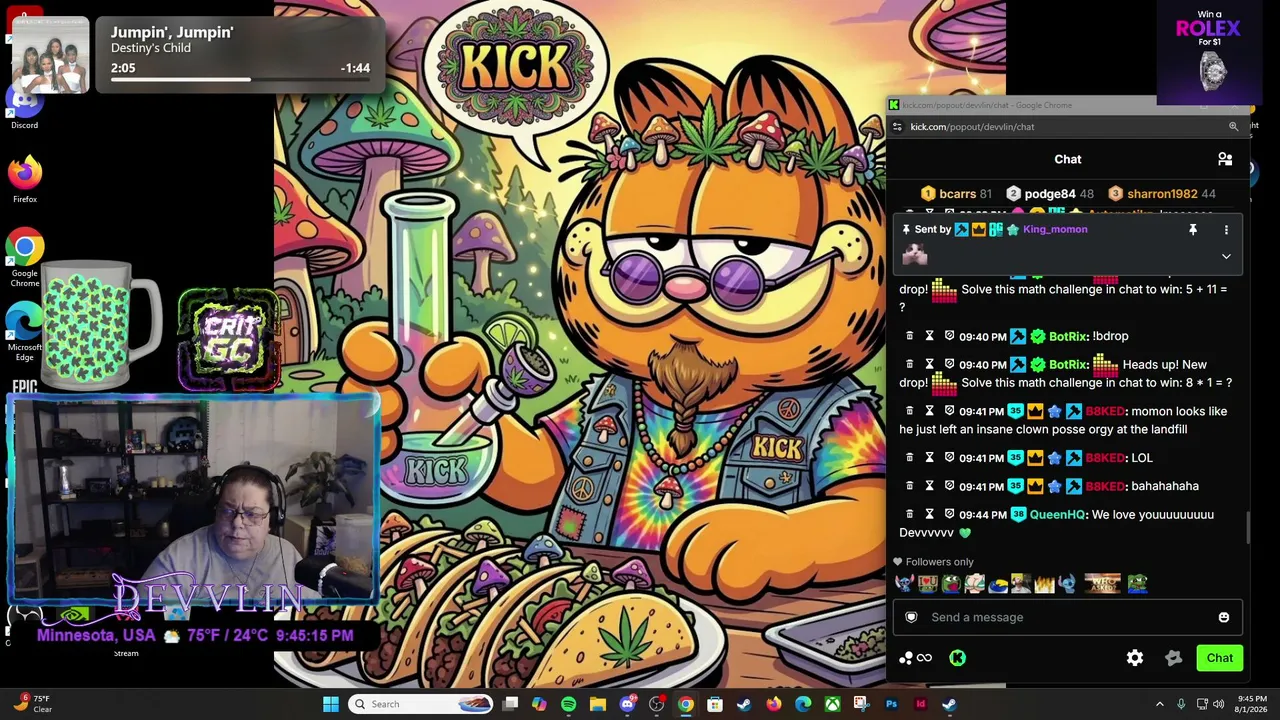Viewport: 1280px width, 720px height.
Task: Open the chat user list icon
Action: (x=1225, y=159)
